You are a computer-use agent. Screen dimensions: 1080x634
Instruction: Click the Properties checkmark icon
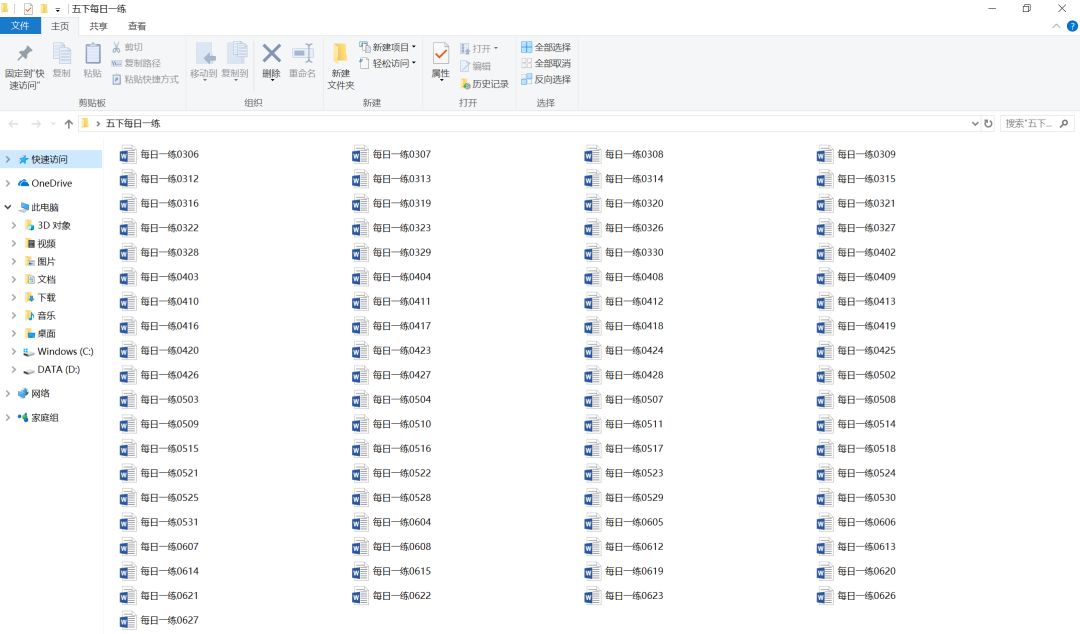pyautogui.click(x=441, y=54)
